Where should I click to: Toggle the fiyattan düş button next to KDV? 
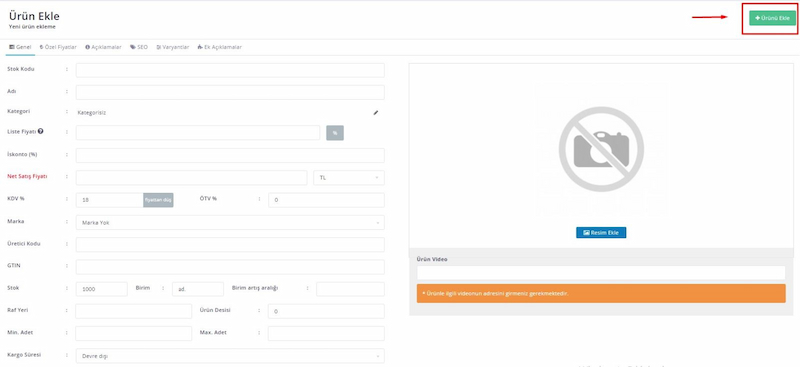tap(158, 200)
